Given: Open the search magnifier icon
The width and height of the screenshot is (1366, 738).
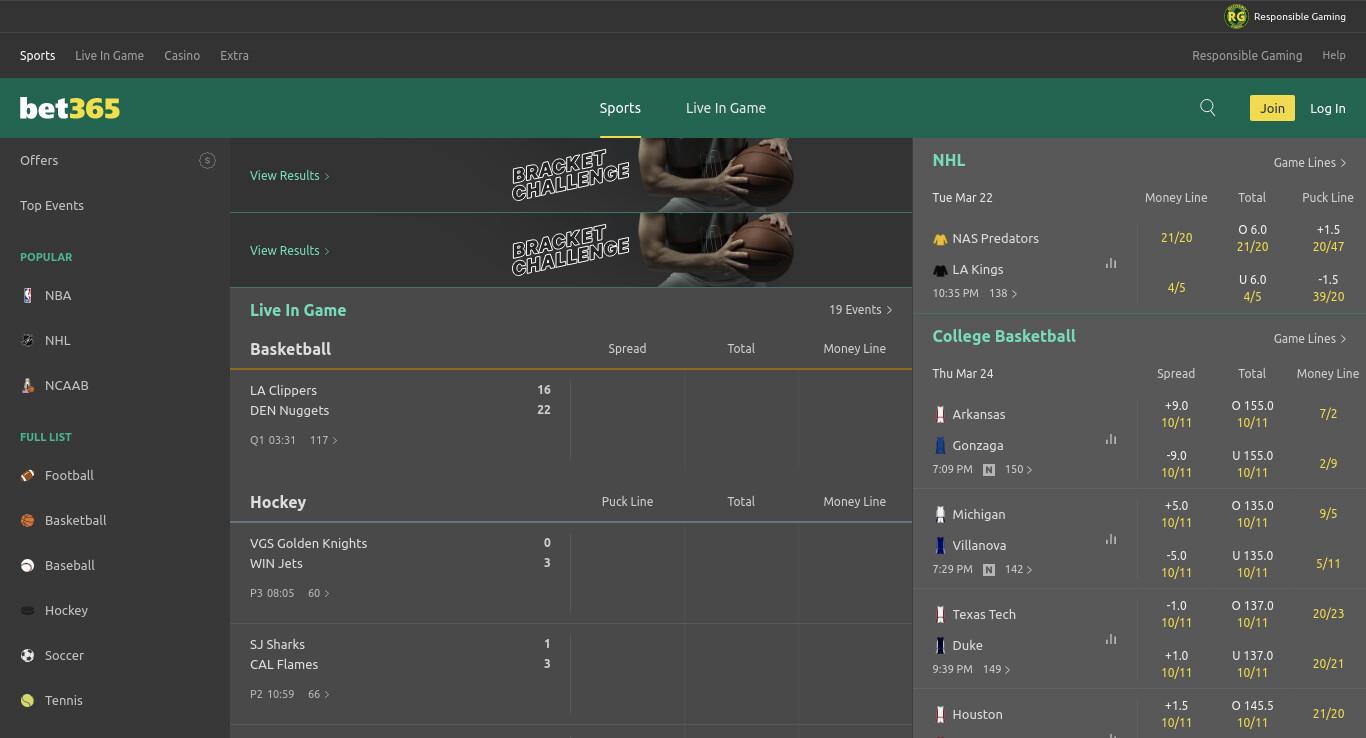Looking at the screenshot, I should coord(1208,108).
